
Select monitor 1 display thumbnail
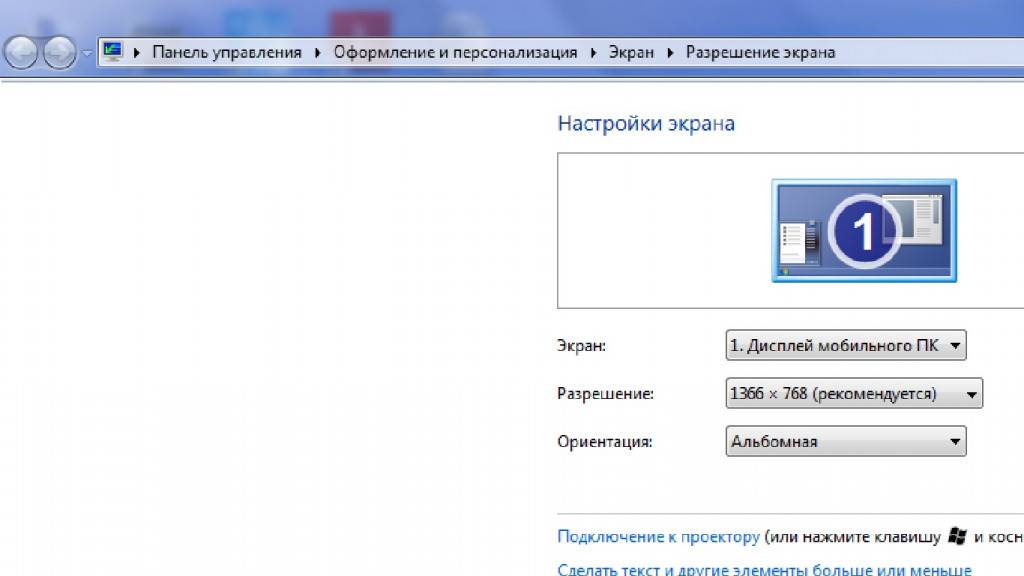(864, 231)
